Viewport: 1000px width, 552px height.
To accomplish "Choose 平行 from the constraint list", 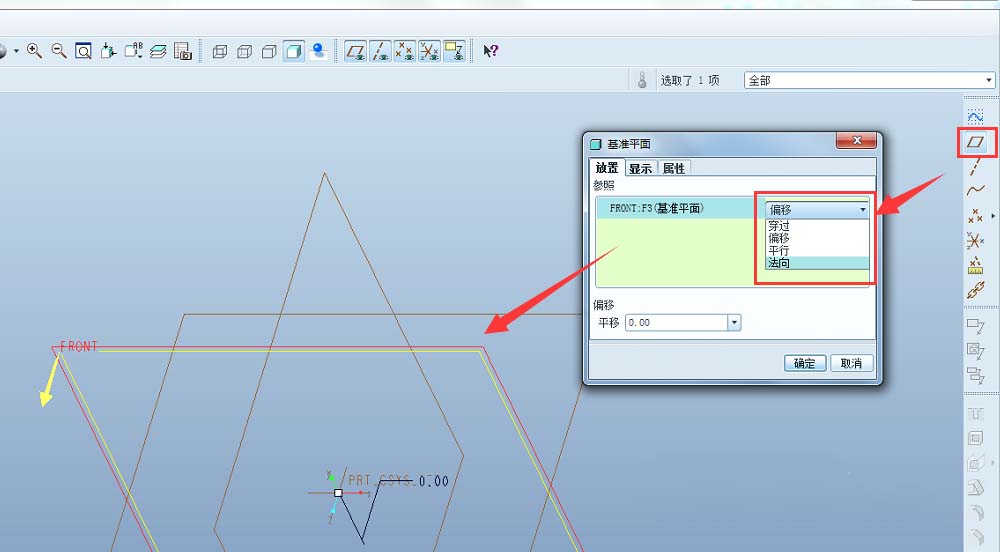I will (x=817, y=251).
